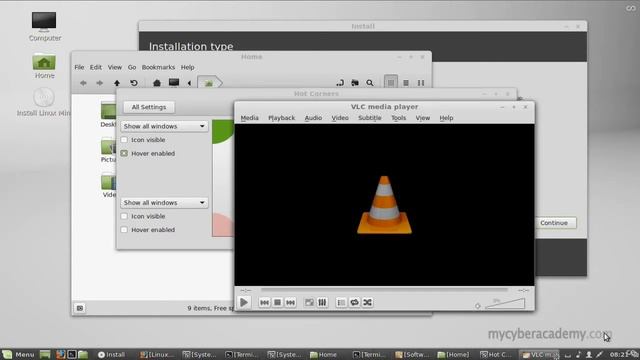This screenshot has width=640, height=360.
Task: Click path bar left arrow
Action: (x=189, y=83)
